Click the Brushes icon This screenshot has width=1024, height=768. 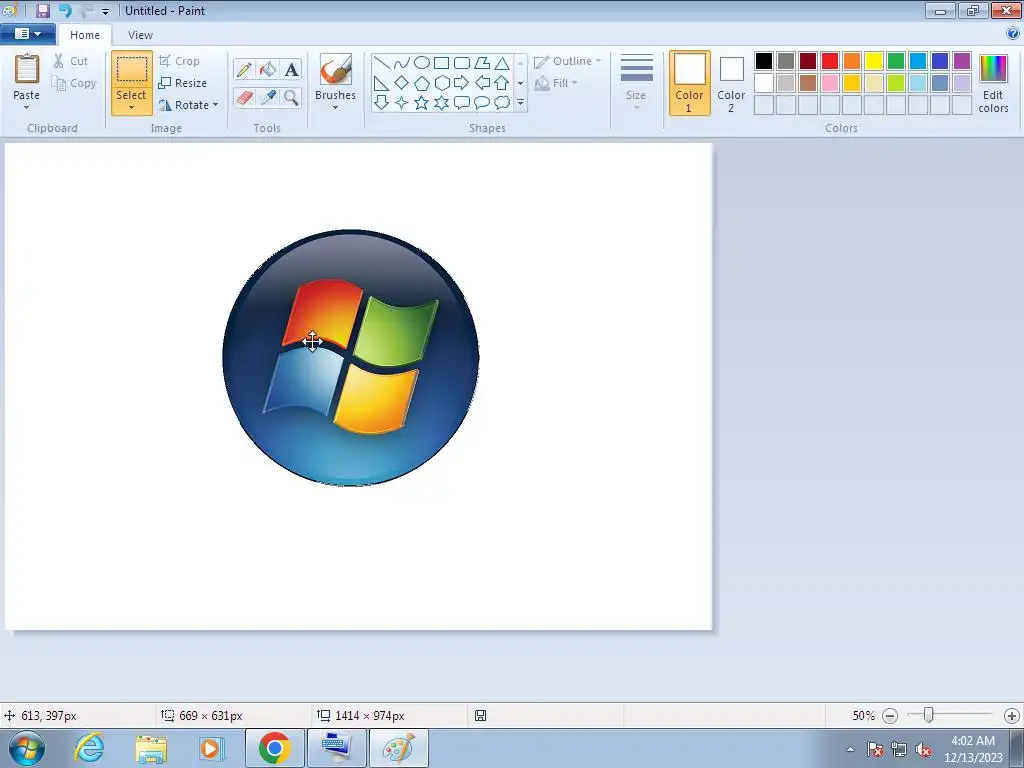(x=336, y=69)
